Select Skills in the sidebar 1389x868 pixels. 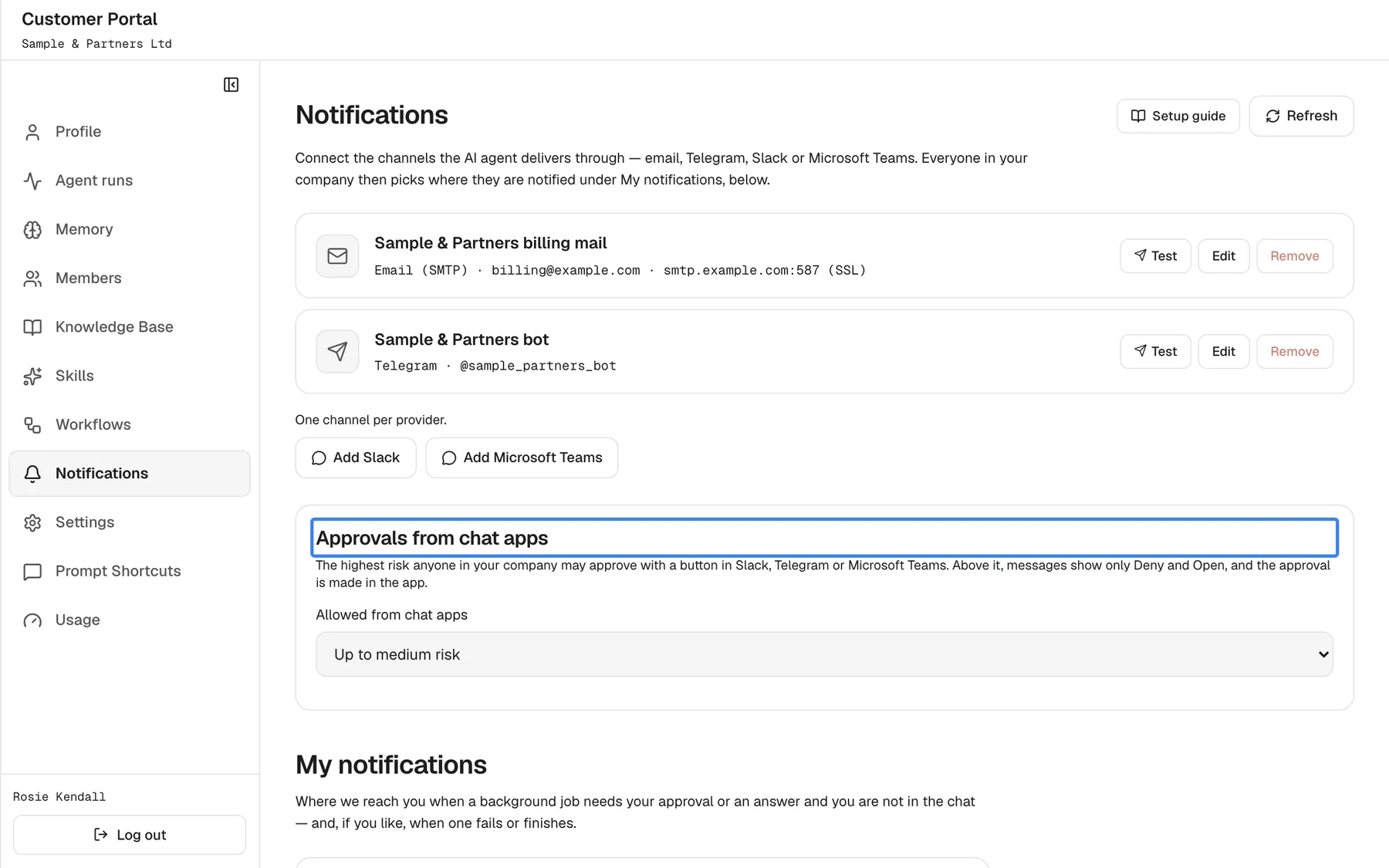[x=130, y=376]
